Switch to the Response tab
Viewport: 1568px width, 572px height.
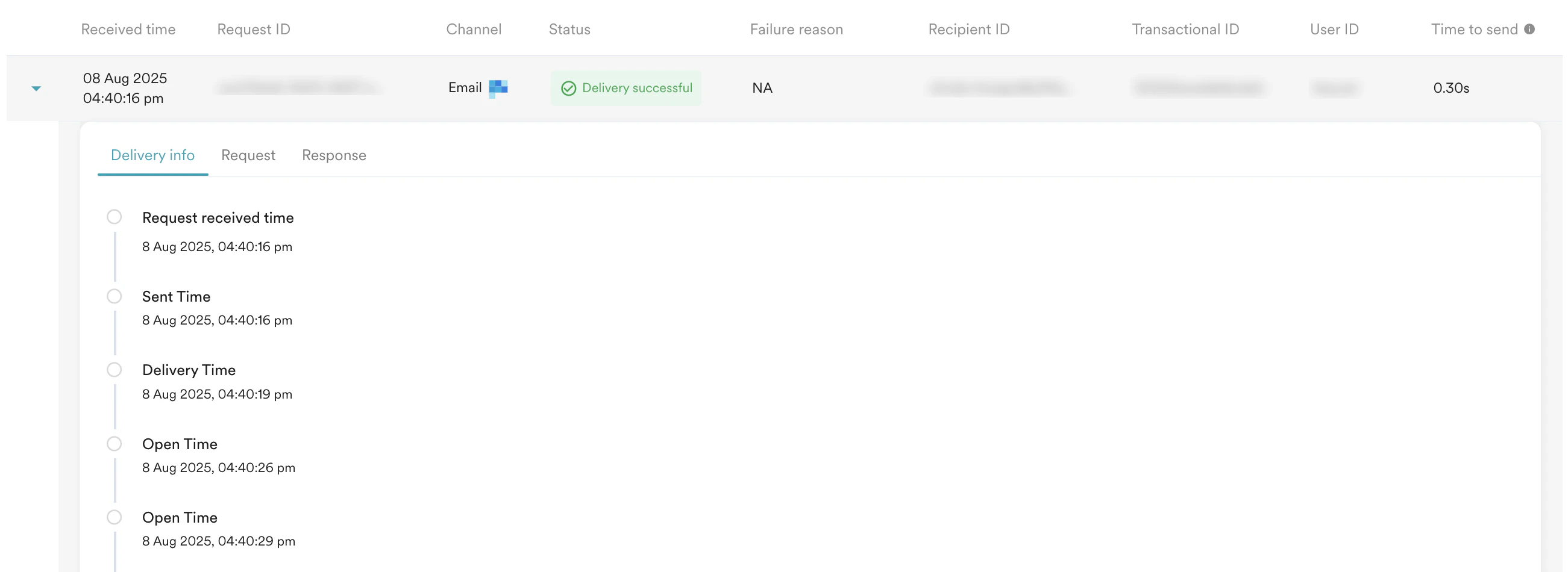pyautogui.click(x=334, y=155)
